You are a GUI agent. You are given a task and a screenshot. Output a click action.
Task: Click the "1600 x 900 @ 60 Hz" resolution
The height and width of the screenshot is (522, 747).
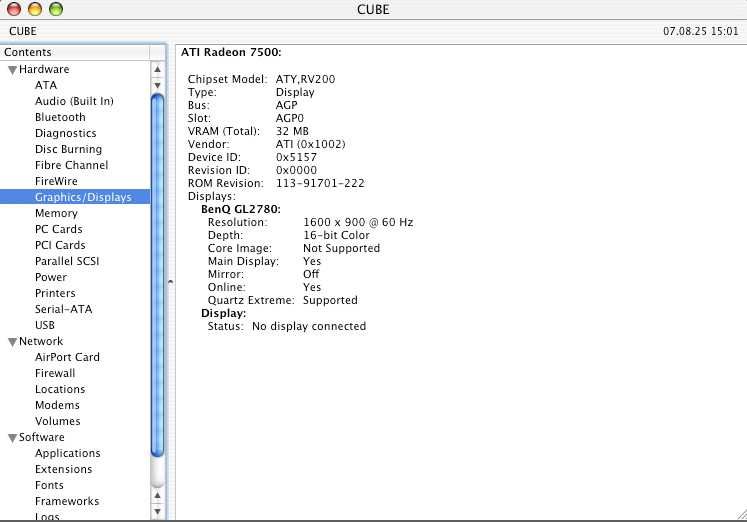[358, 222]
